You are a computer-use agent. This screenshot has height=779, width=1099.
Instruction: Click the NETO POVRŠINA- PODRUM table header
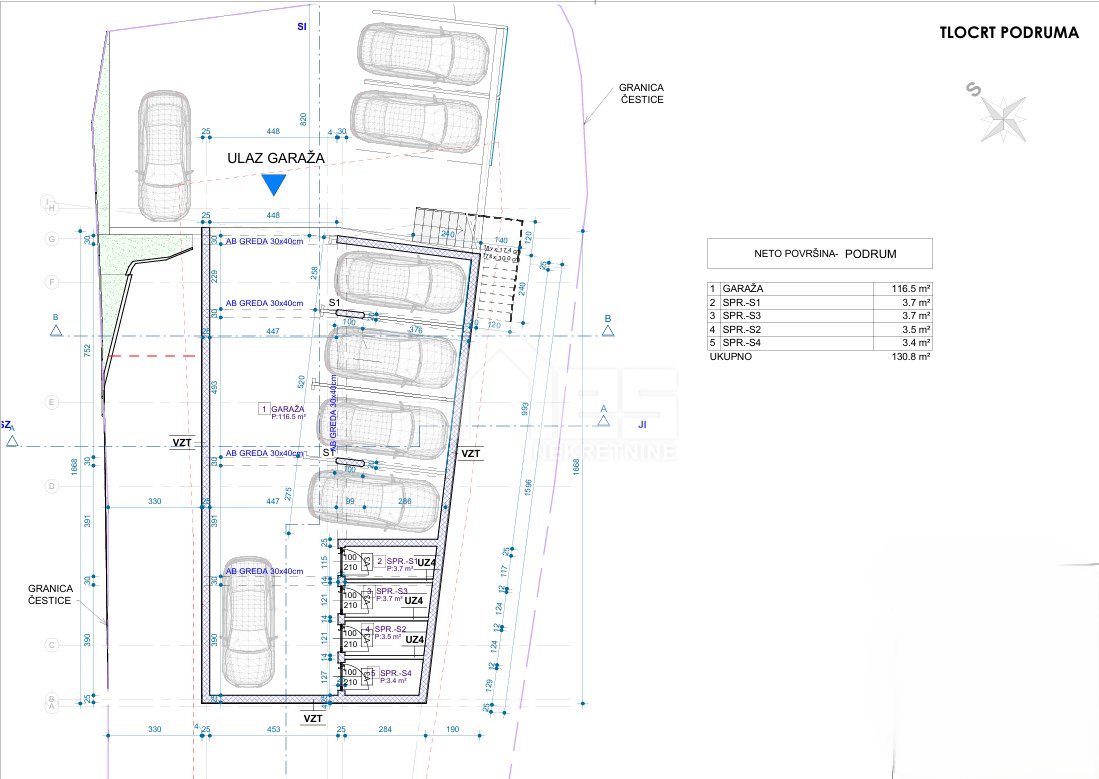(819, 254)
